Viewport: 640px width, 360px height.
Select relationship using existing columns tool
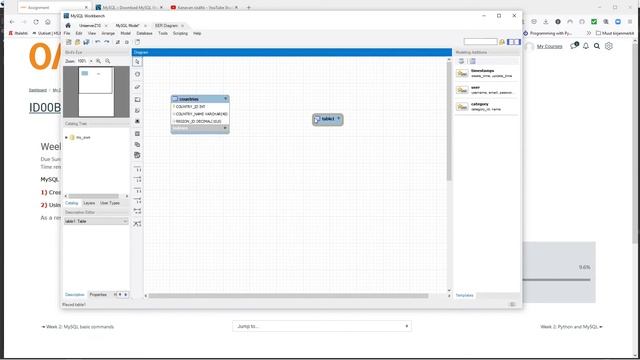(x=138, y=224)
